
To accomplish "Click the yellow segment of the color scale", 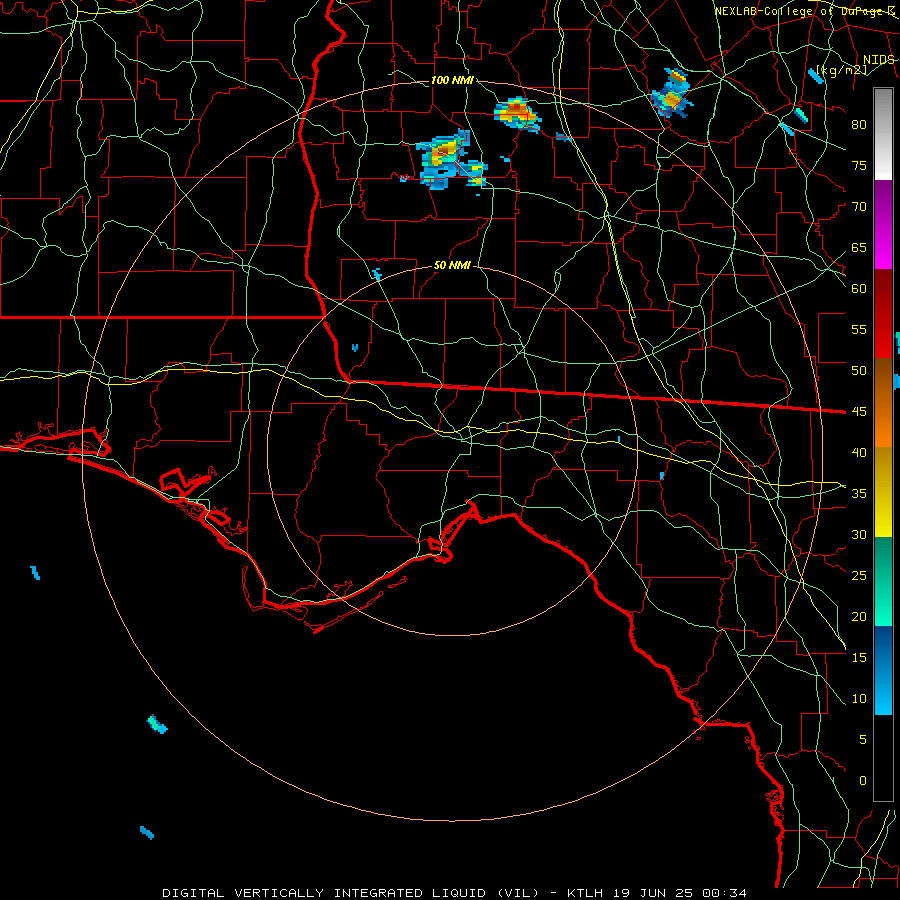I will click(883, 492).
